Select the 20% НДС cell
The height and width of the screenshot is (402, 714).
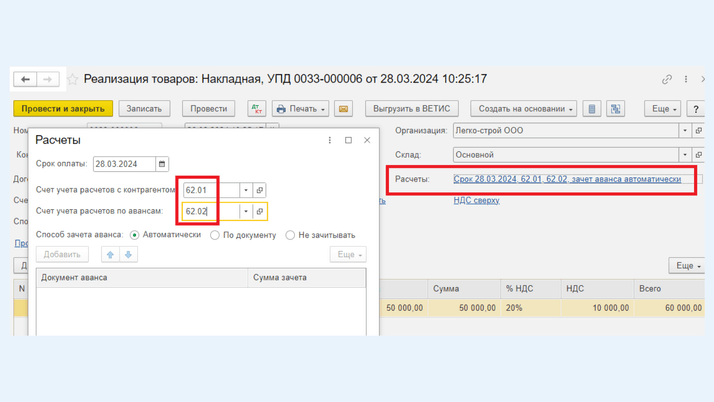pos(531,308)
